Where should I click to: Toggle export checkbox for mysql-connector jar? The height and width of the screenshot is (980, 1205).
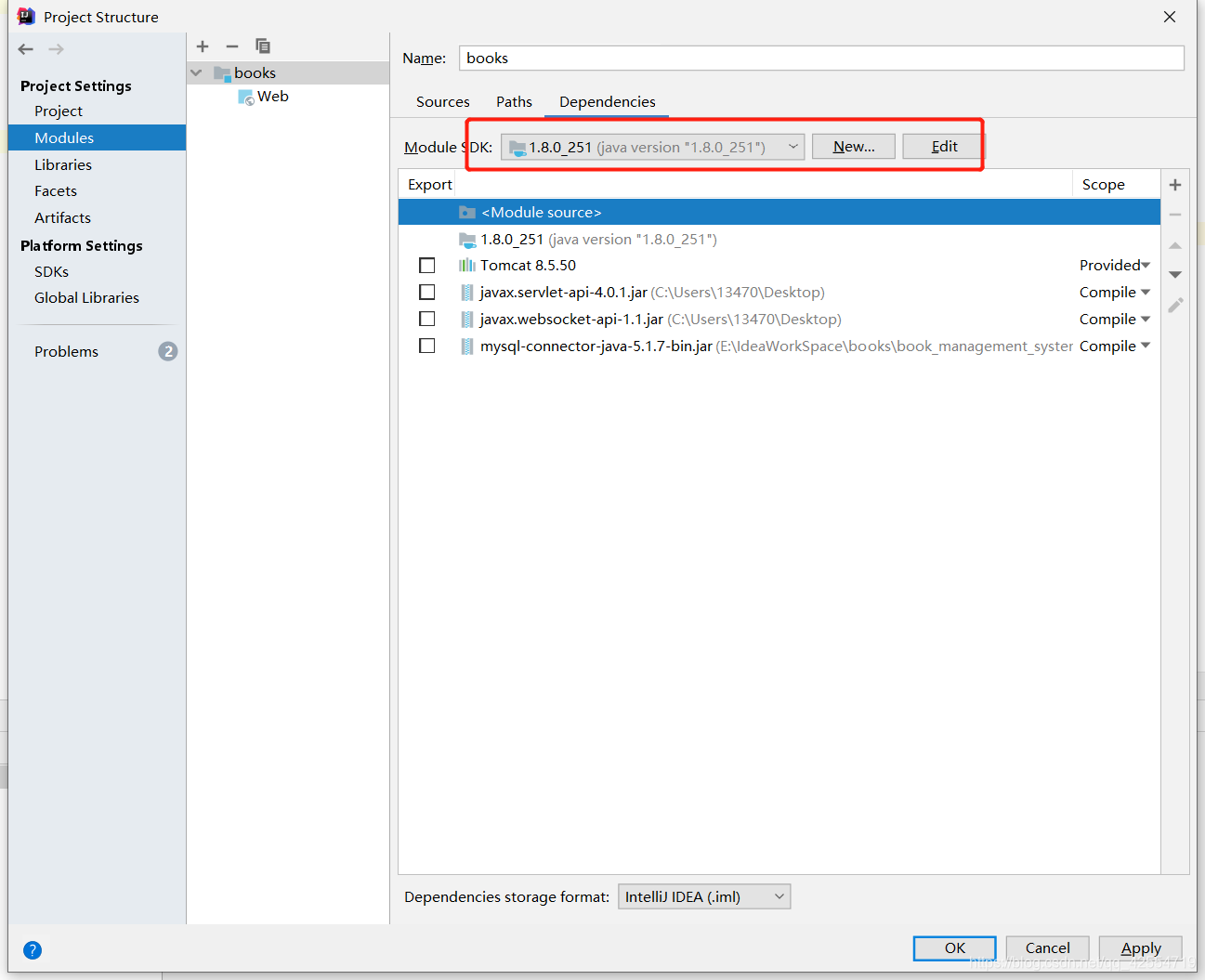tap(427, 346)
